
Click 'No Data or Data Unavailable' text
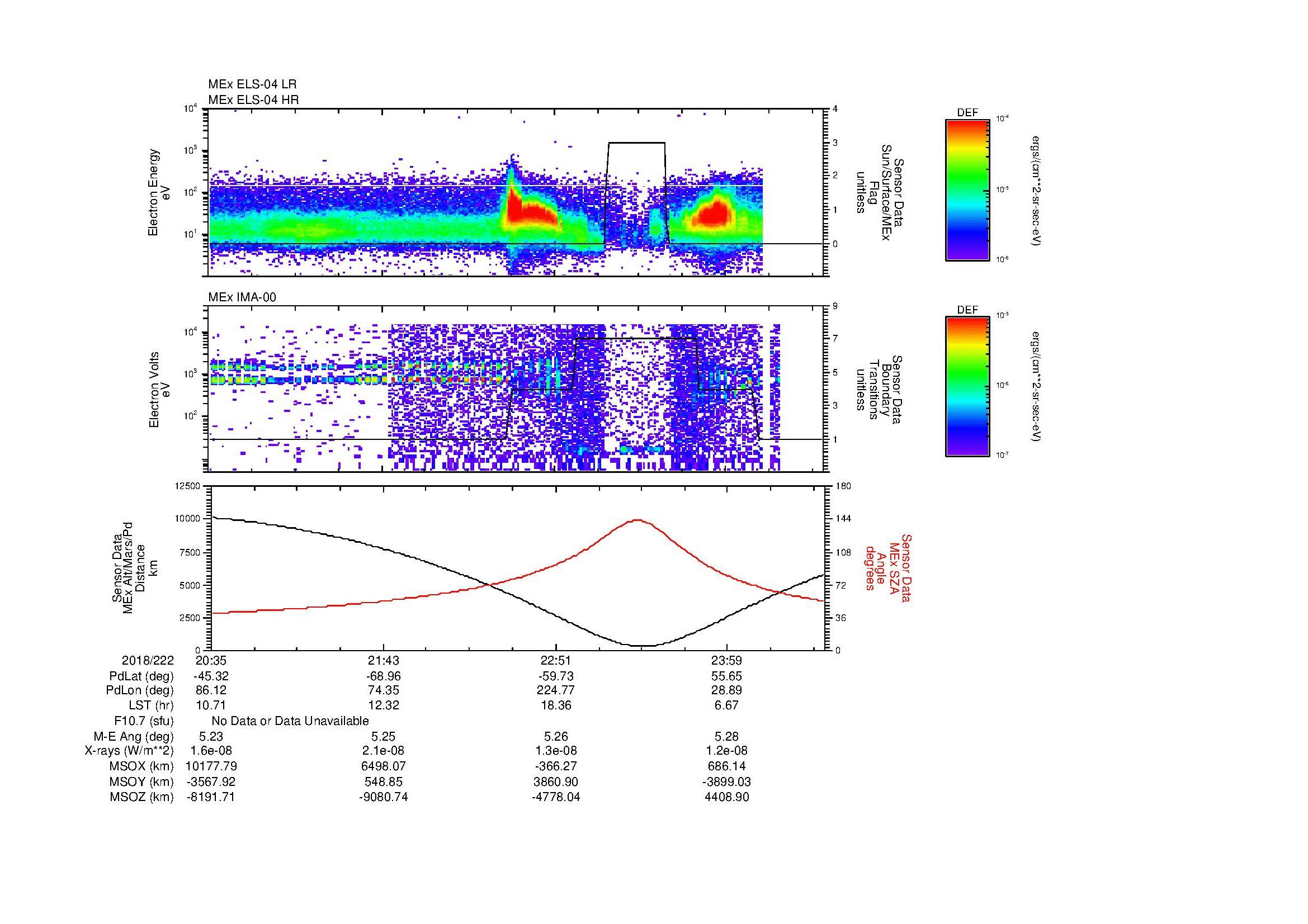[x=290, y=721]
